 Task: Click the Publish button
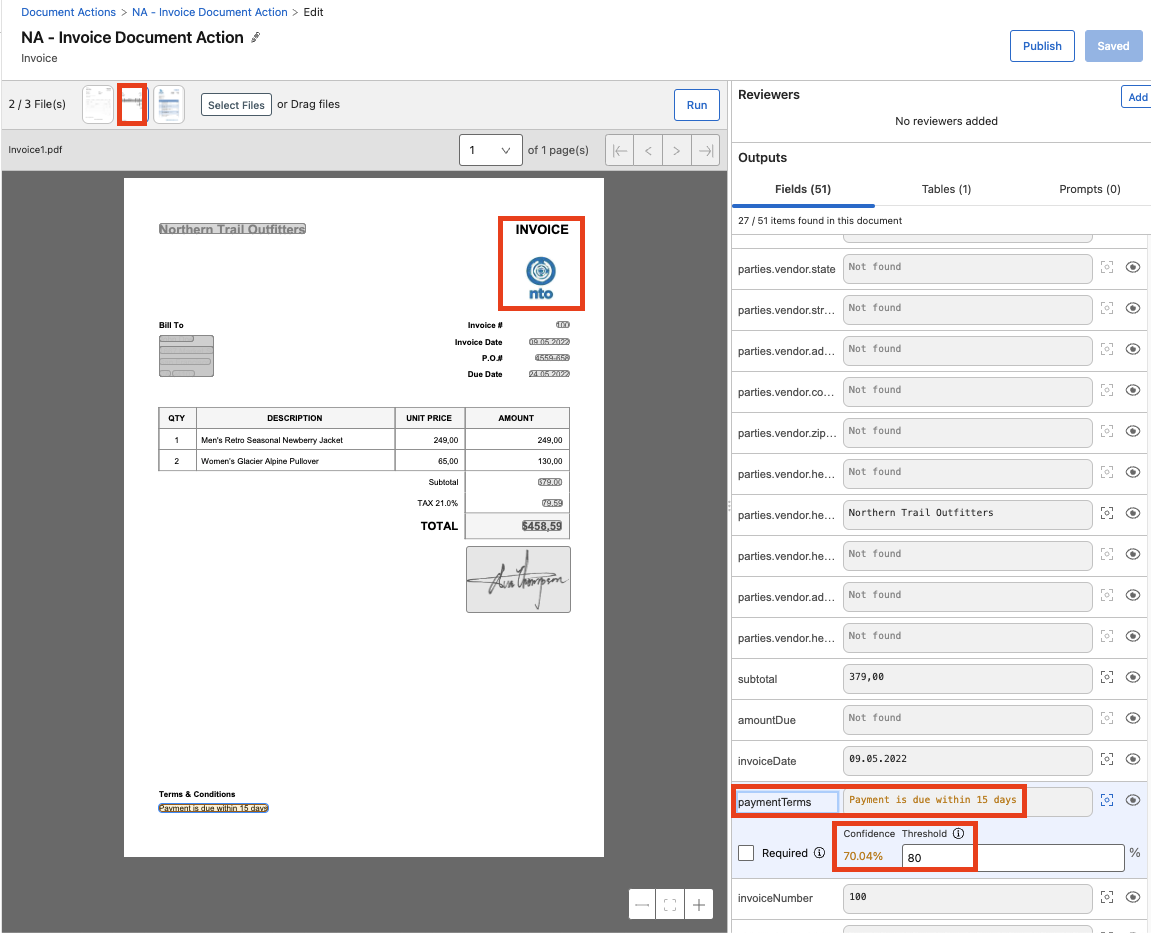pyautogui.click(x=1042, y=46)
